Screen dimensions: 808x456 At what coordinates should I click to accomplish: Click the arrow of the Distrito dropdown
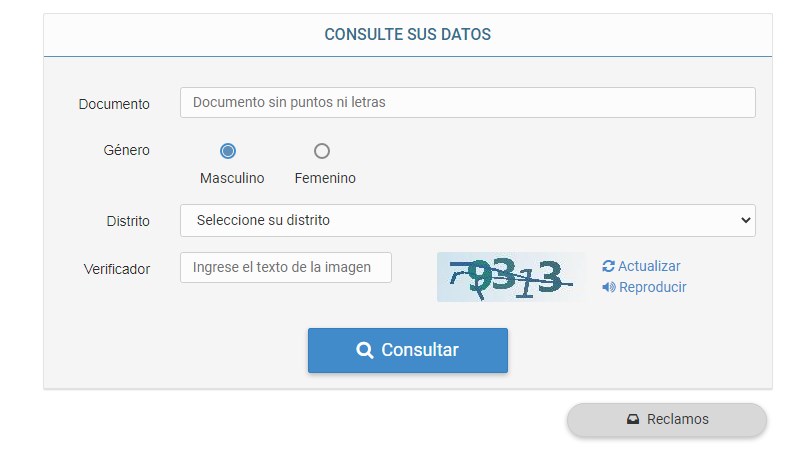(x=743, y=220)
